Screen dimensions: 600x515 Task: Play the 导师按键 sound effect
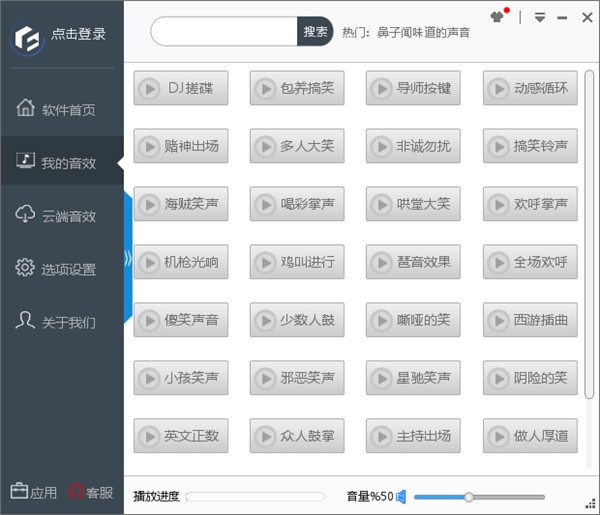[x=413, y=88]
